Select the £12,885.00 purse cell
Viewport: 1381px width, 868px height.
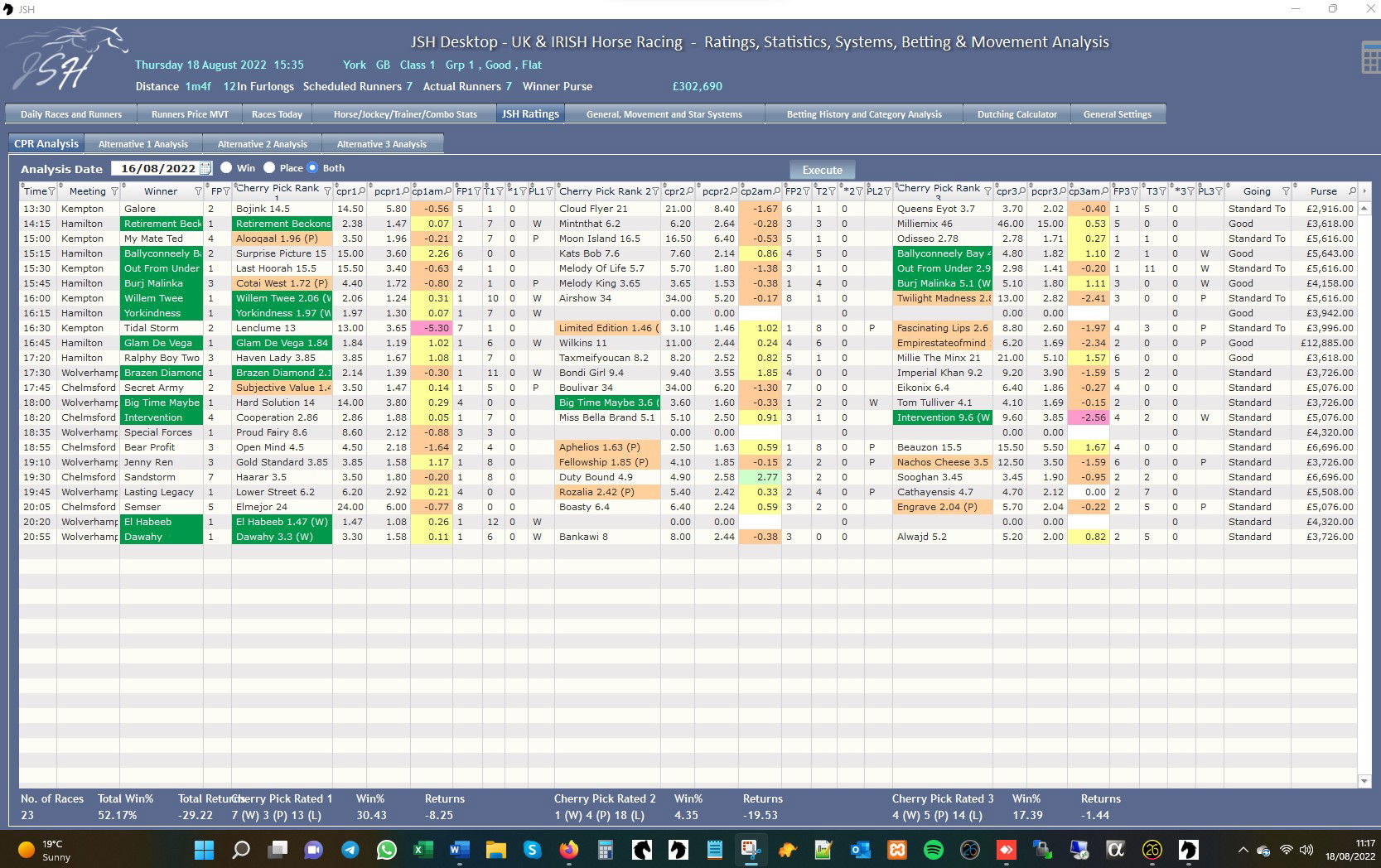click(1325, 343)
